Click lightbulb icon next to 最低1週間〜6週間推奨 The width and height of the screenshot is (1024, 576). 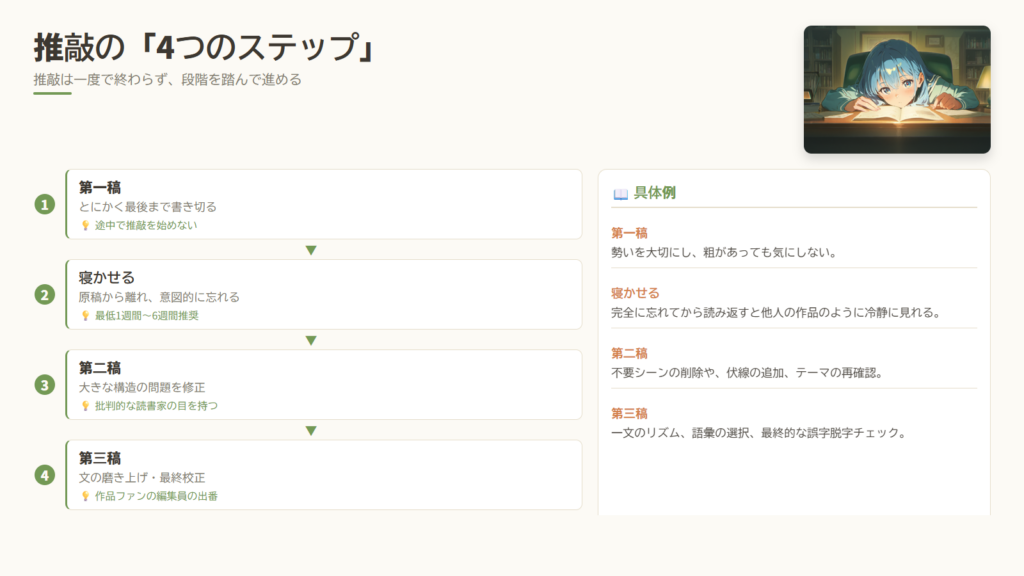pos(85,315)
